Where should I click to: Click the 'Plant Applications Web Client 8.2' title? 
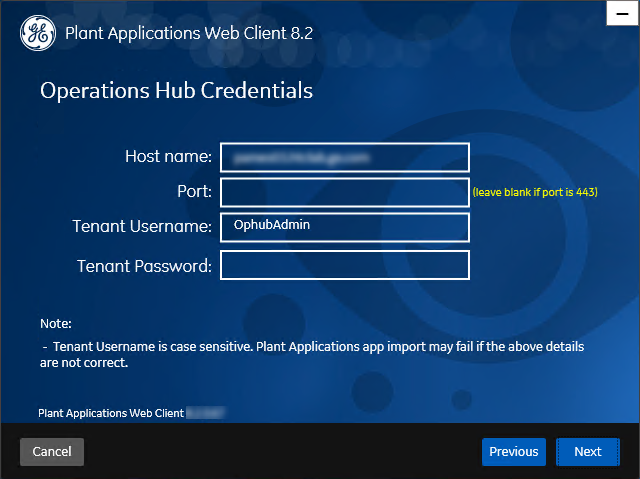click(x=189, y=33)
